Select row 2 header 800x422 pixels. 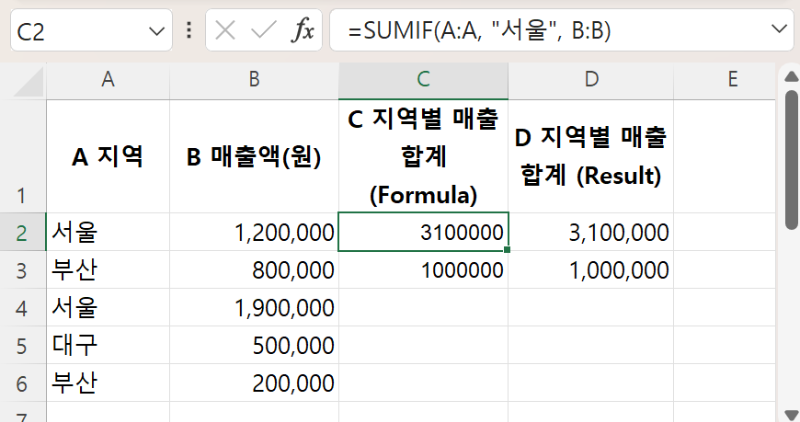click(x=23, y=232)
